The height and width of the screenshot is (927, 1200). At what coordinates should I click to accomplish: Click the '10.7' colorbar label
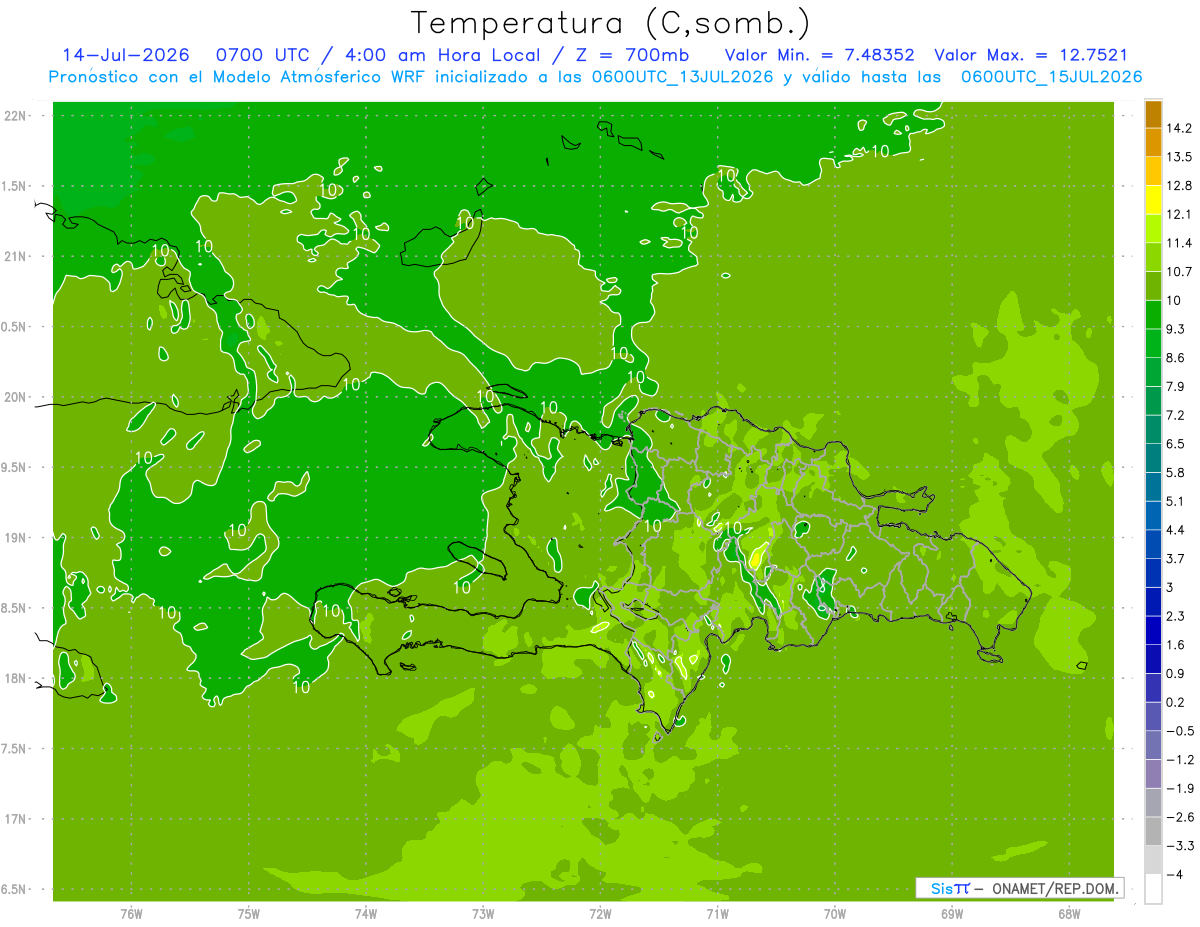[1179, 272]
